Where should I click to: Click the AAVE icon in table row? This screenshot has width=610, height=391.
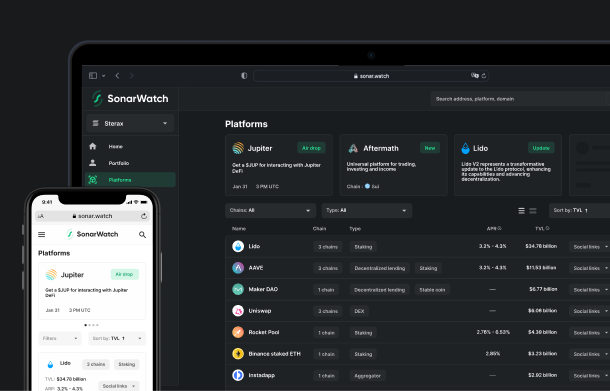[238, 268]
